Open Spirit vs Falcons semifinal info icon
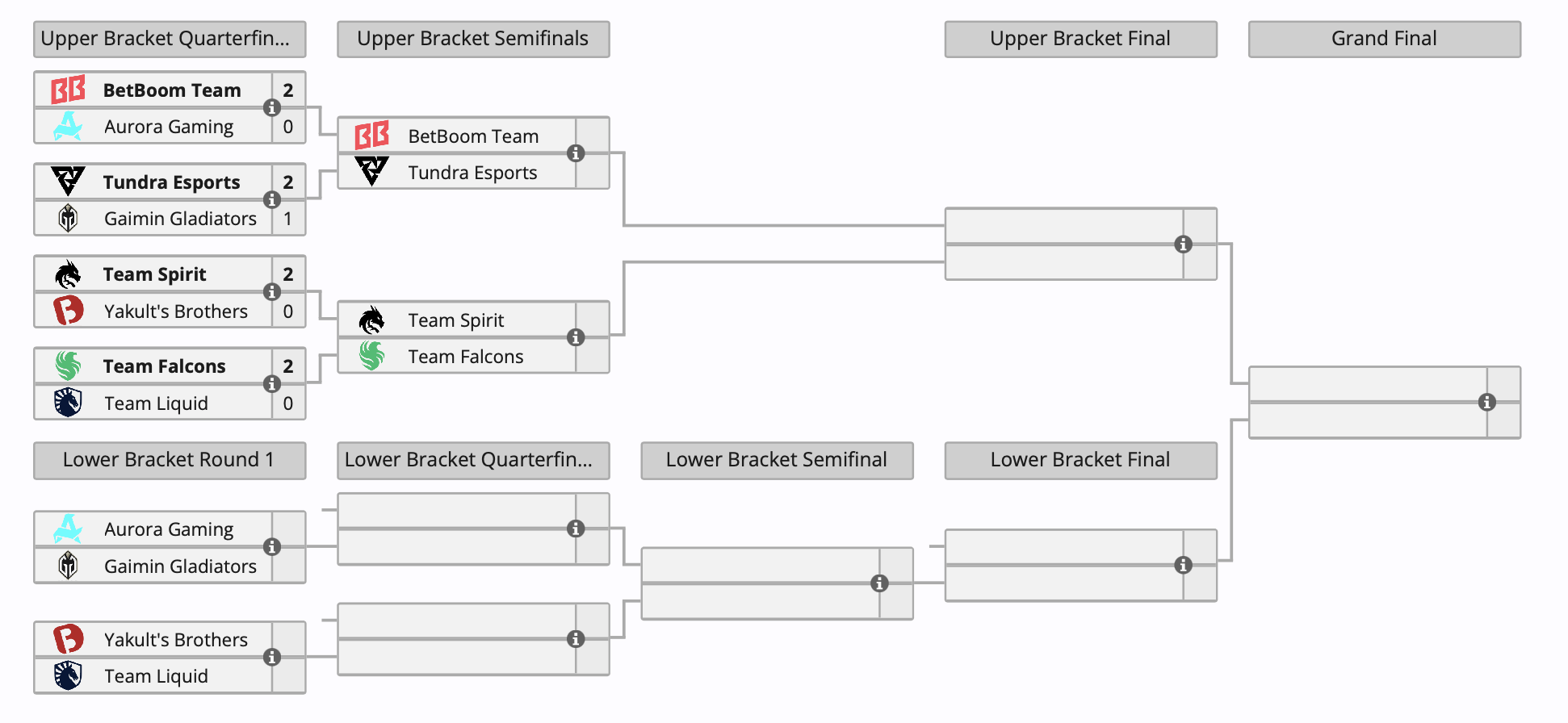The height and width of the screenshot is (723, 1568). 576,337
